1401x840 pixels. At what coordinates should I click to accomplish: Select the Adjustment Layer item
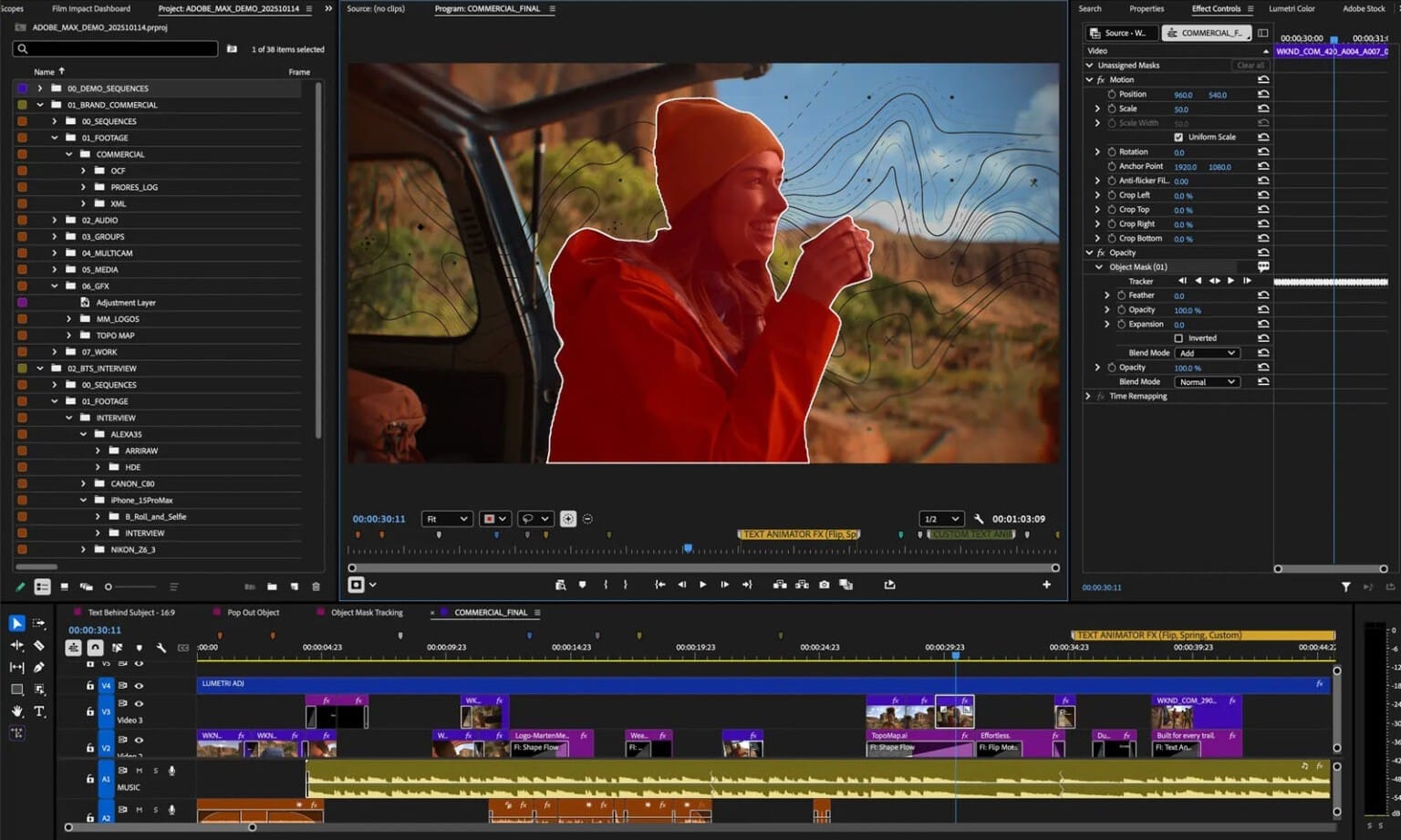[x=125, y=303]
